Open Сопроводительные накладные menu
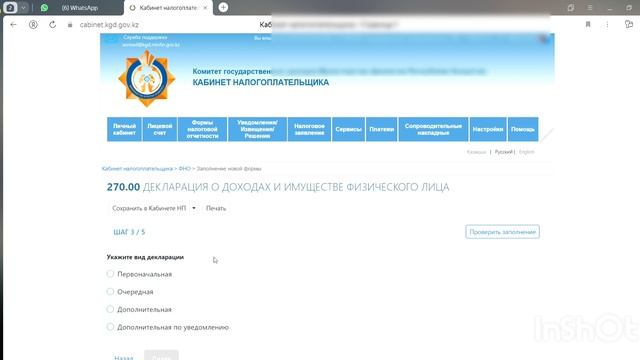The height and width of the screenshot is (360, 640). (x=433, y=129)
